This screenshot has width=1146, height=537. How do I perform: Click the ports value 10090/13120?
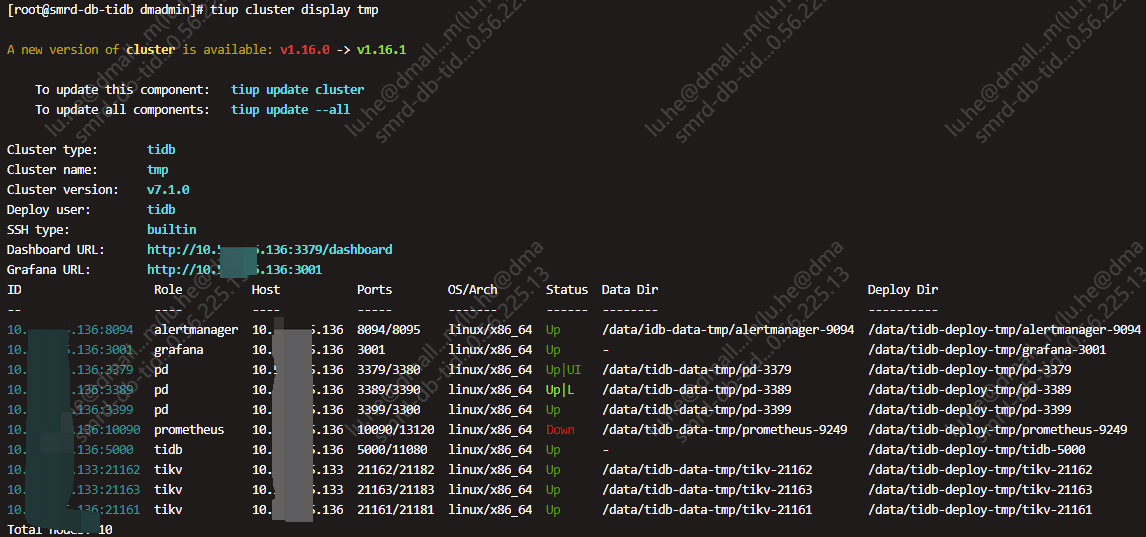click(395, 430)
